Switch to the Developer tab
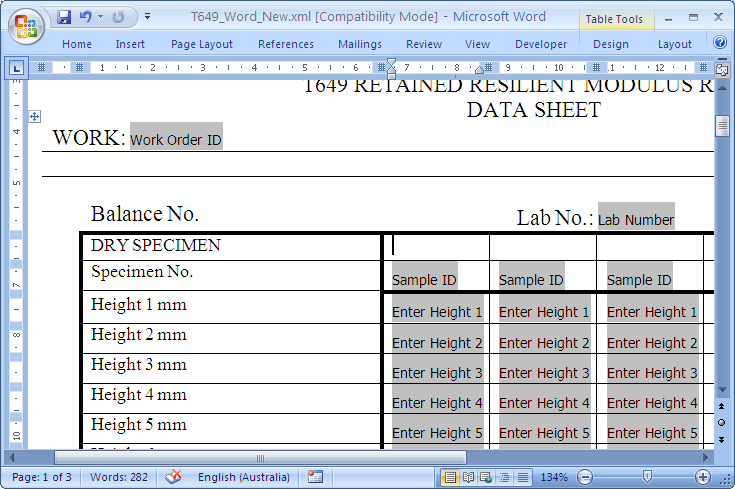 (x=541, y=44)
